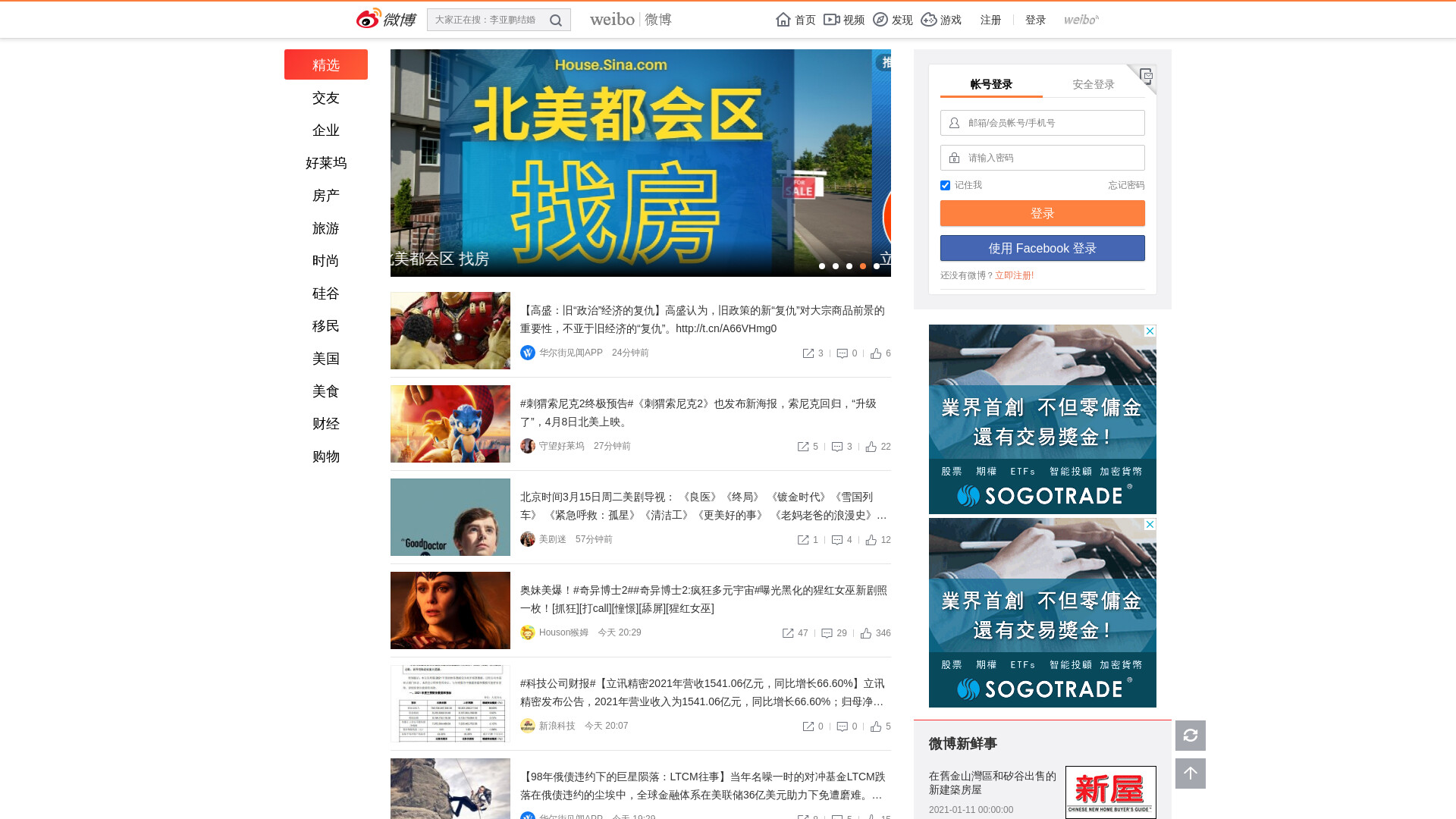Viewport: 1456px width, 819px height.
Task: Focus the 邮箱/会员帐号/手机号 field
Action: pyautogui.click(x=1043, y=123)
